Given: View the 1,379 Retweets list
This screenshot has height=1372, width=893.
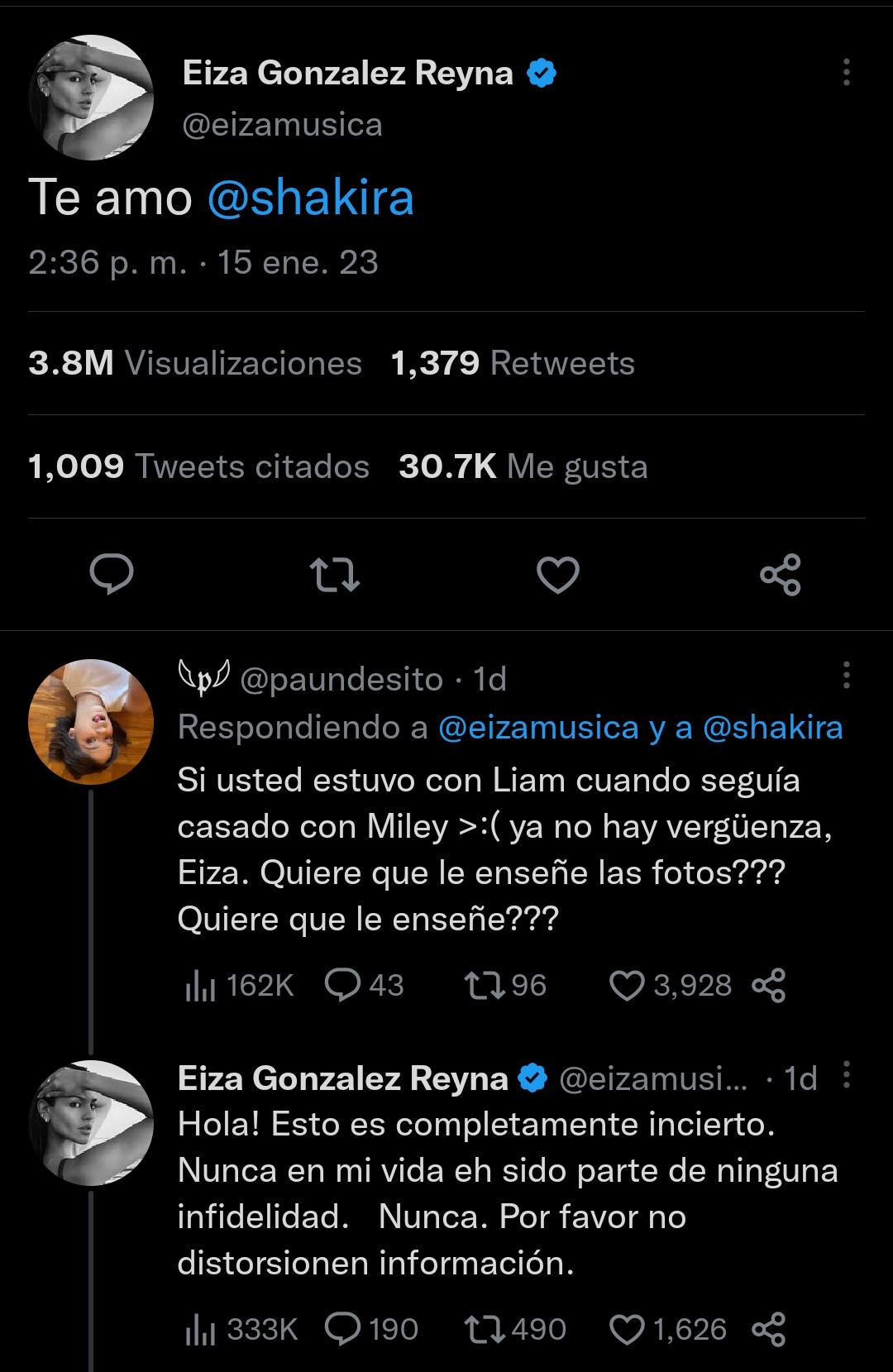Looking at the screenshot, I should click(513, 363).
